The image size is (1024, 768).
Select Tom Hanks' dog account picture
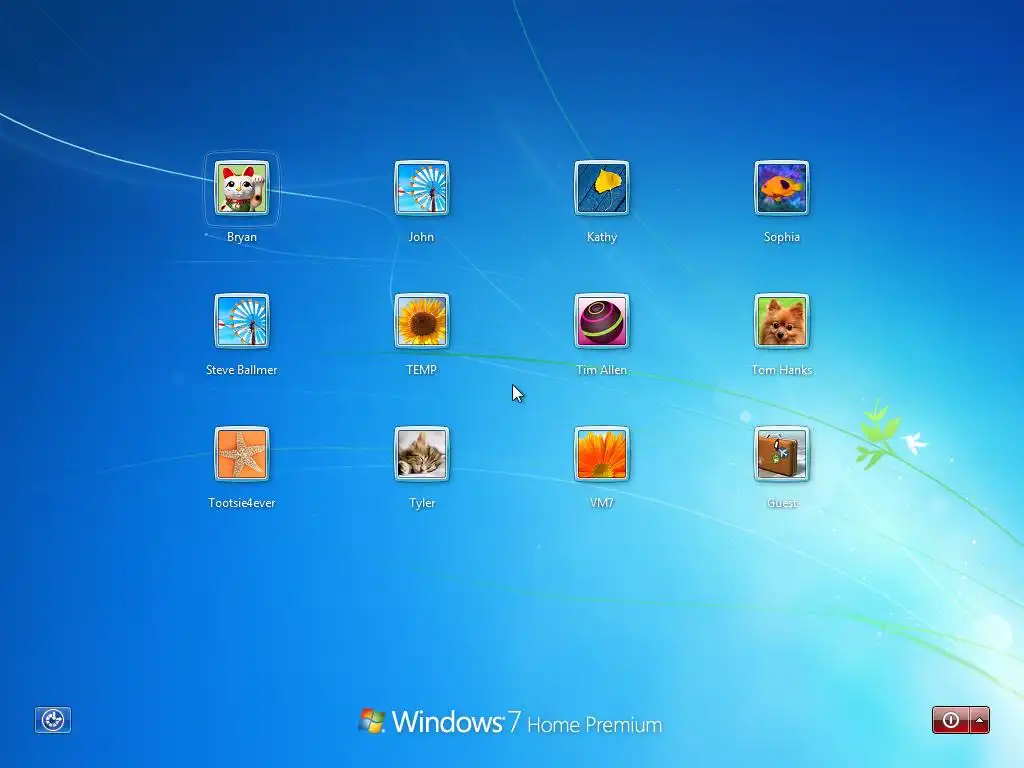point(782,321)
